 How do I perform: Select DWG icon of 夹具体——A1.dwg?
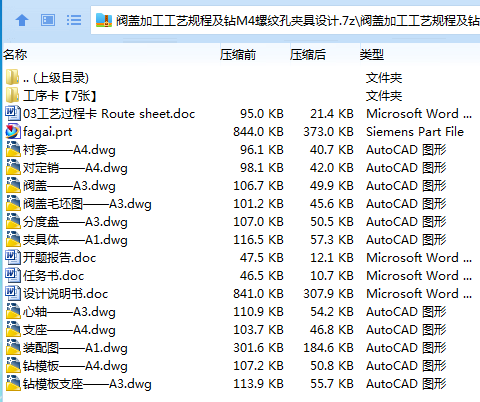(x=13, y=239)
